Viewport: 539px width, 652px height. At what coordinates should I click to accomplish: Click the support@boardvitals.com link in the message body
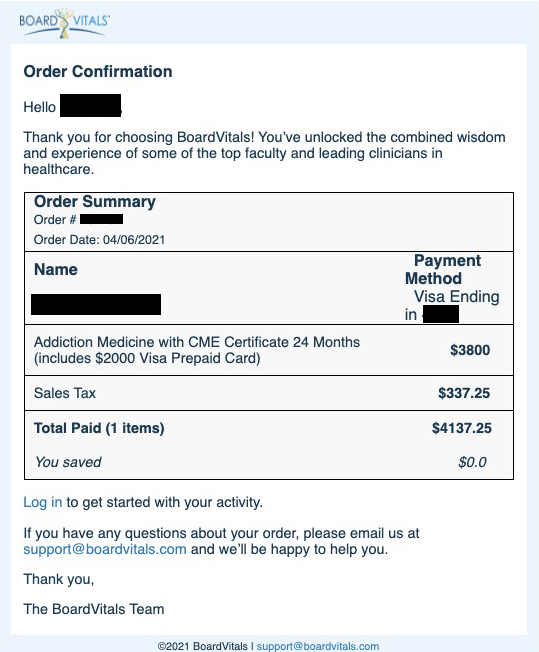(105, 549)
